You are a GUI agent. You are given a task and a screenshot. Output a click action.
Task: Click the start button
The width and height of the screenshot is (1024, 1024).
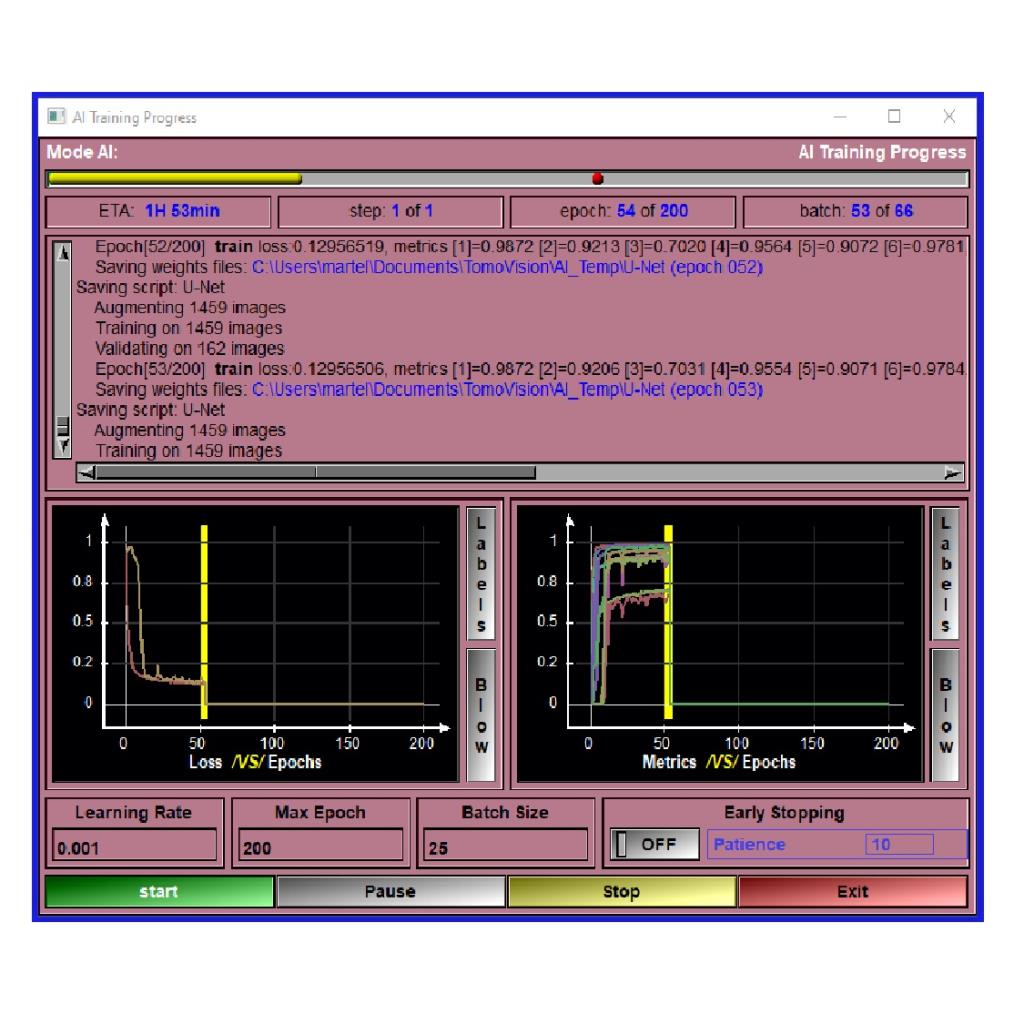159,891
